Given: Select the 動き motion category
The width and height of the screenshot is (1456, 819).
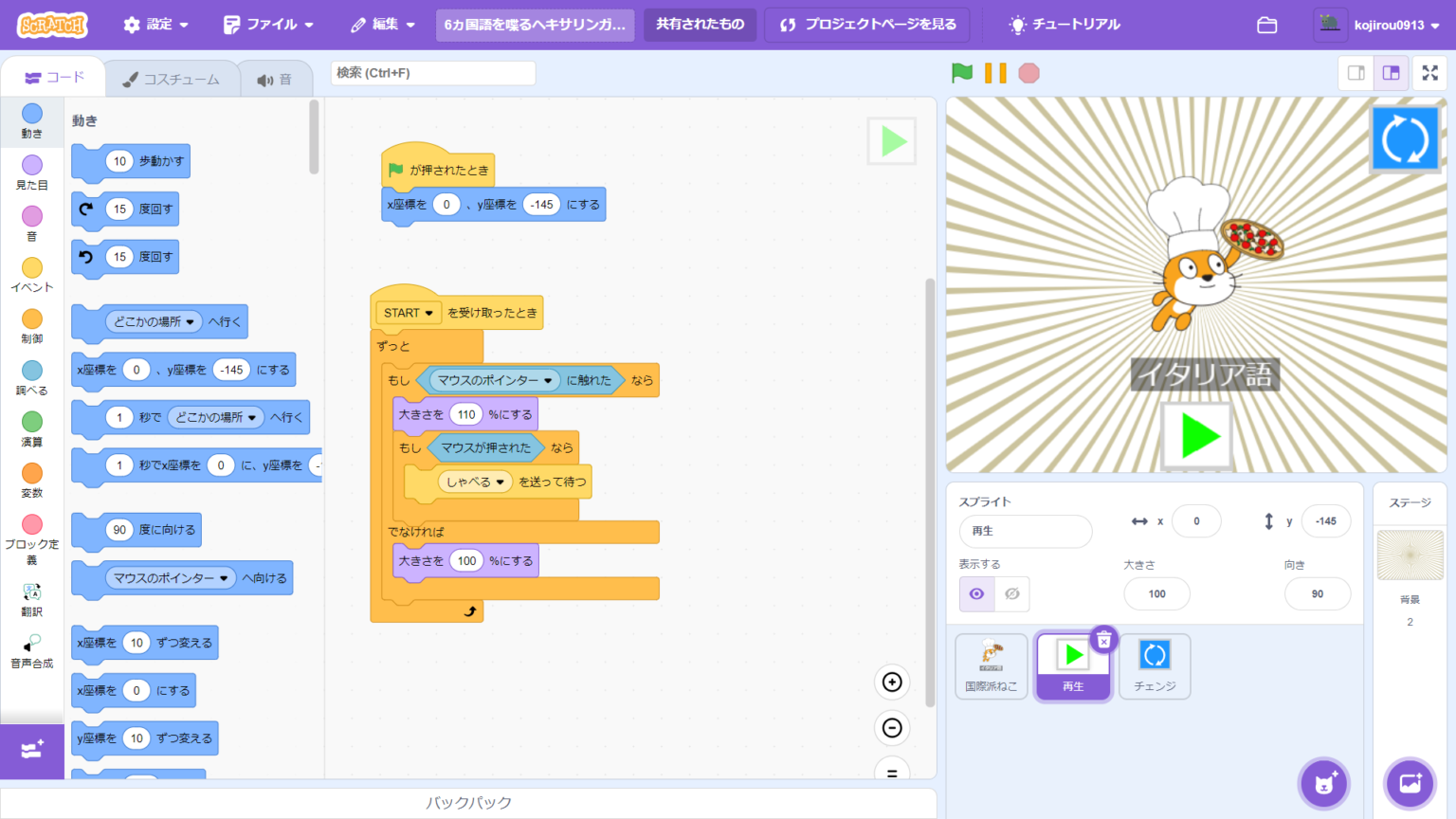Looking at the screenshot, I should point(32,121).
